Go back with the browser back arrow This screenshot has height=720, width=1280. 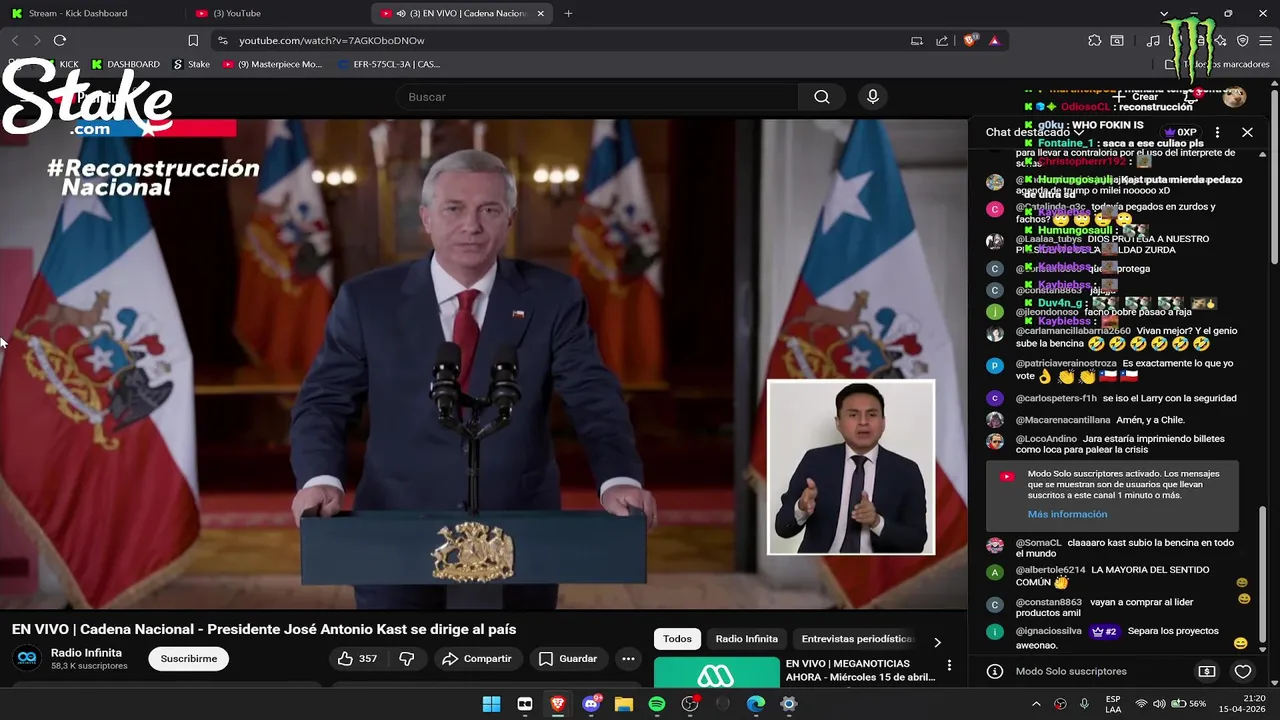[15, 40]
